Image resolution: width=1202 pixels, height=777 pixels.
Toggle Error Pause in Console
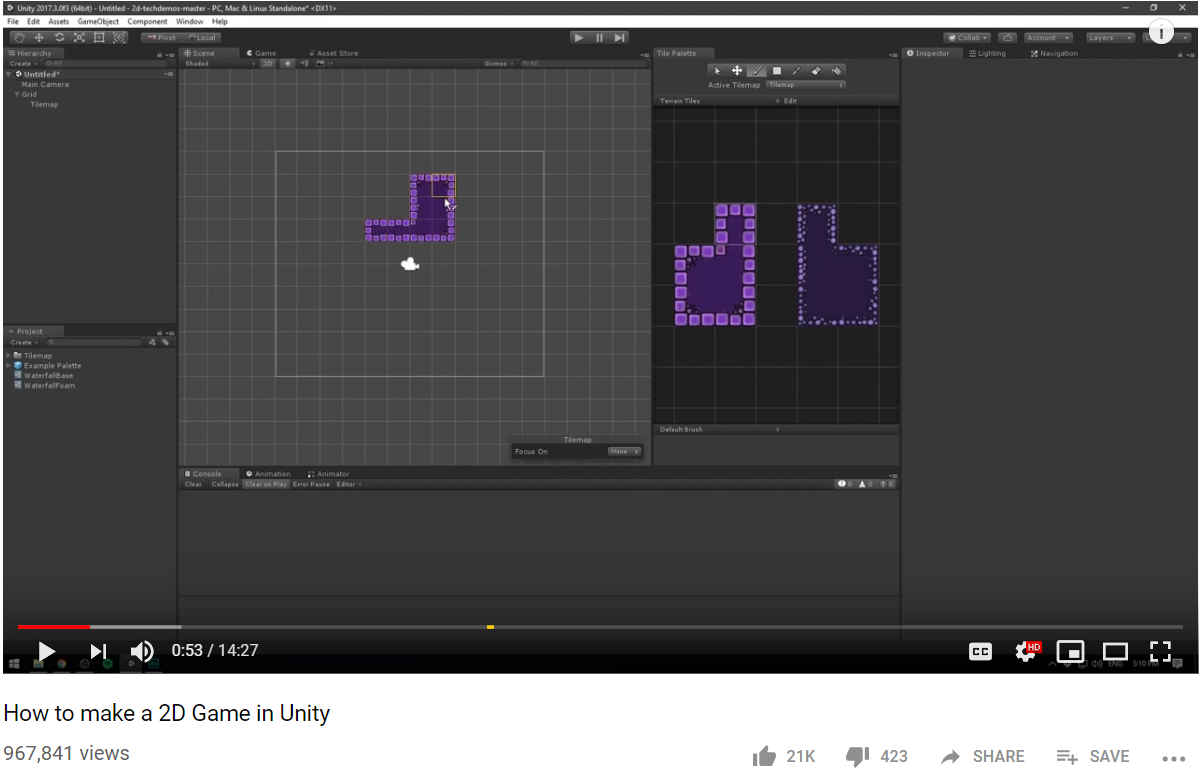click(x=311, y=484)
